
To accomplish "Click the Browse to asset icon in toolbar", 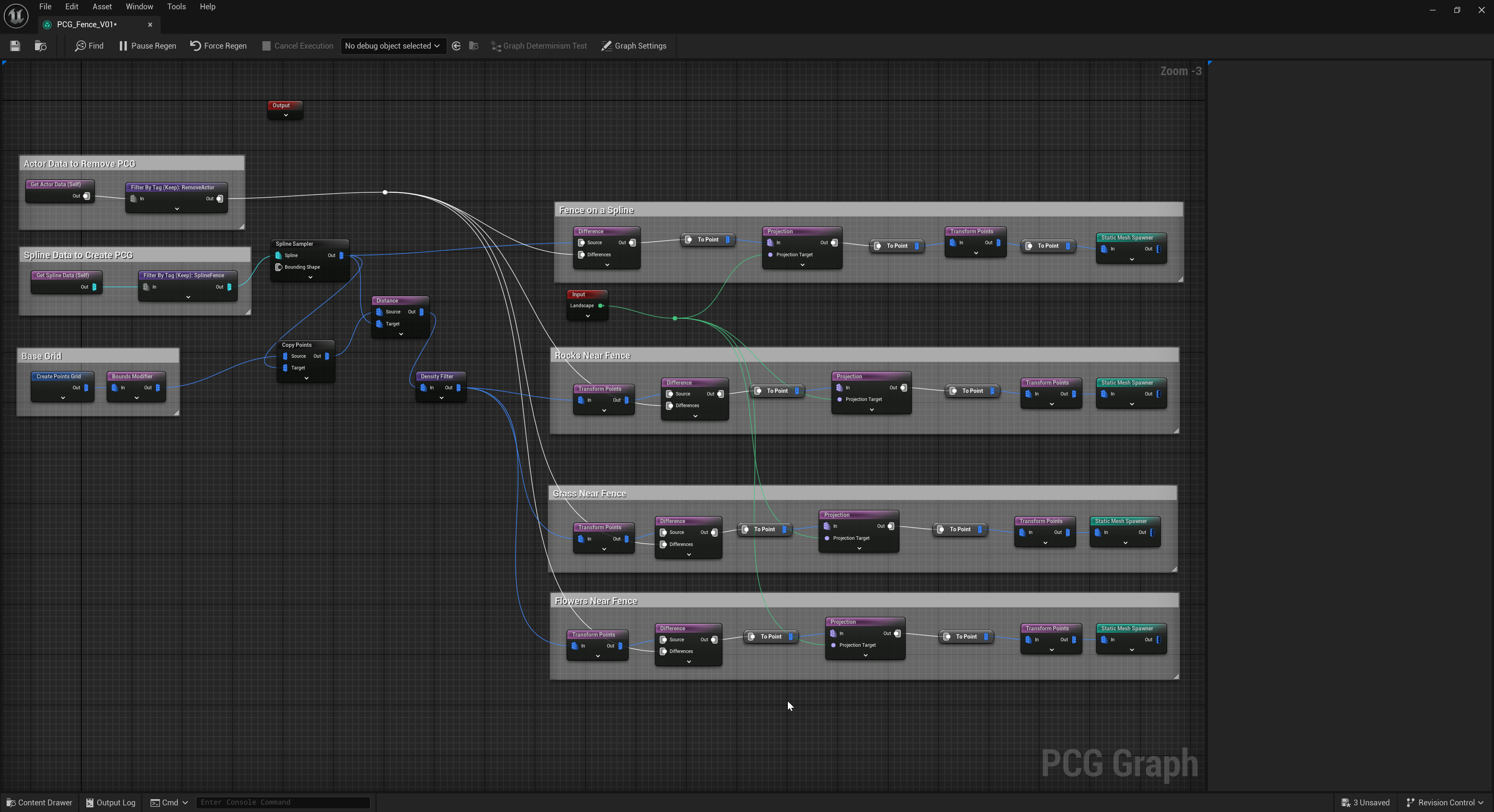I will pos(40,46).
